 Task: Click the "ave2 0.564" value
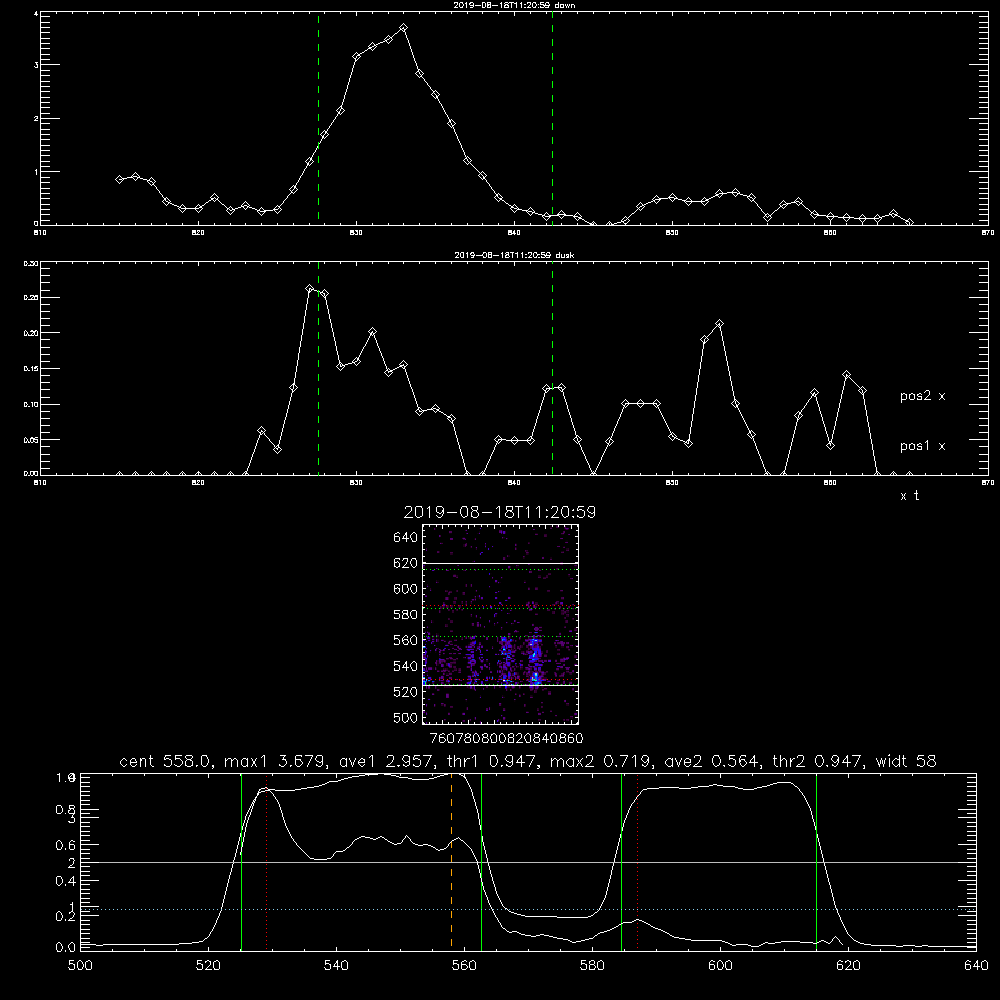pos(712,761)
